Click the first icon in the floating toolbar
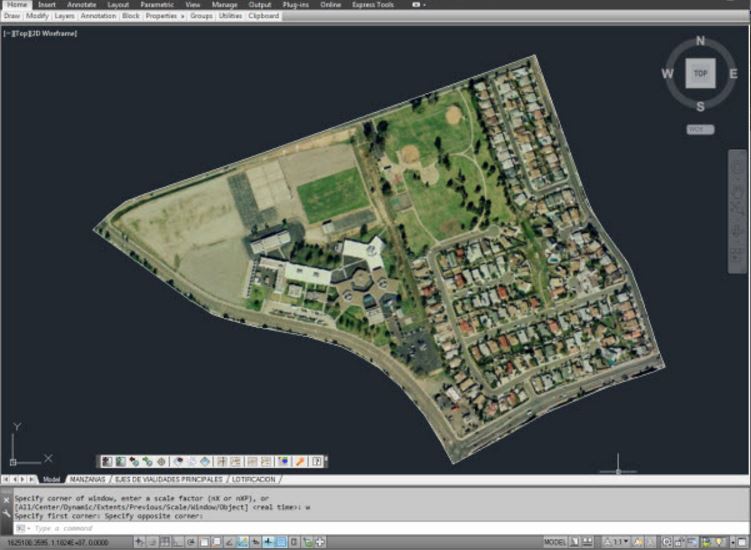Image resolution: width=751 pixels, height=550 pixels. pos(105,462)
